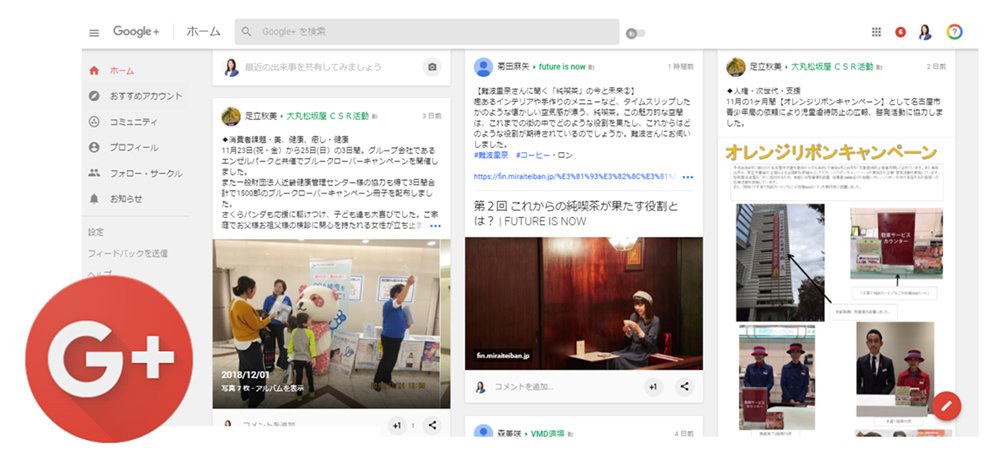Click the bell icon for notifications
Screen dimensions: 1000x457
tap(94, 199)
